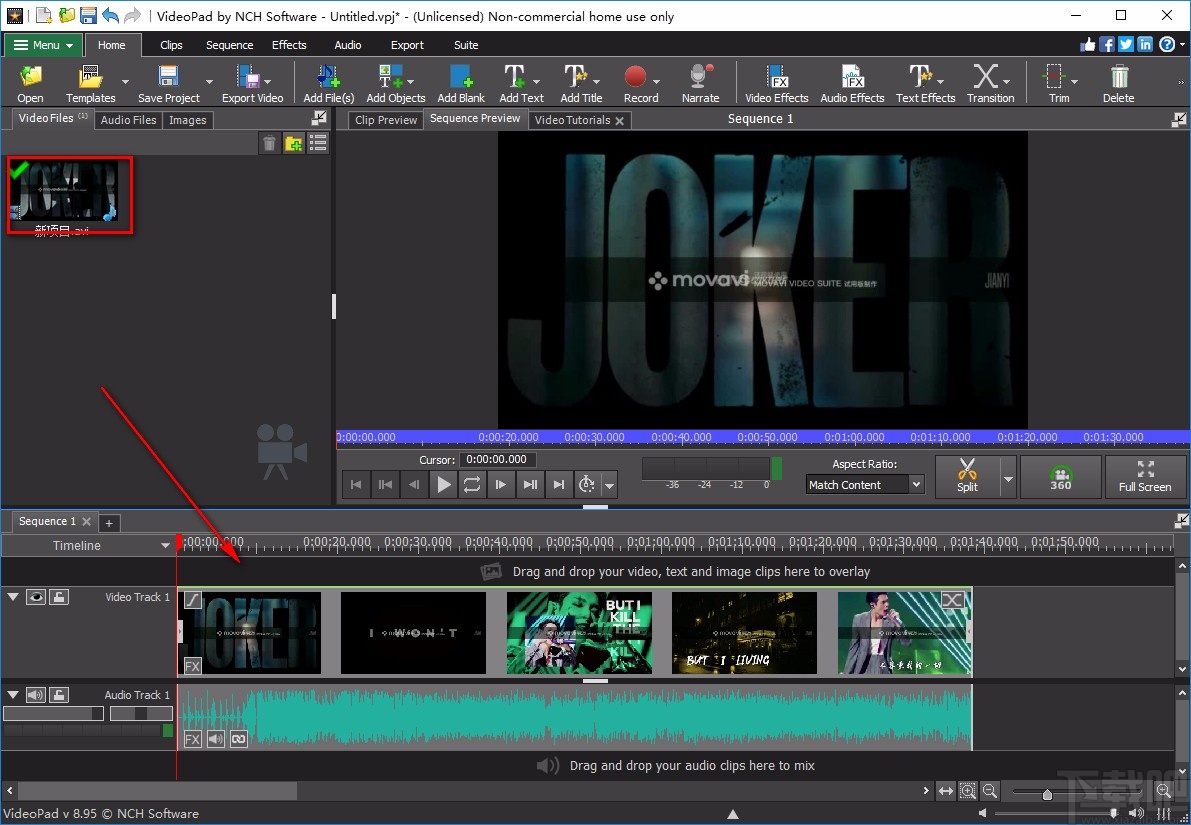Switch to the Audio Files tab
1191x825 pixels.
coord(128,120)
